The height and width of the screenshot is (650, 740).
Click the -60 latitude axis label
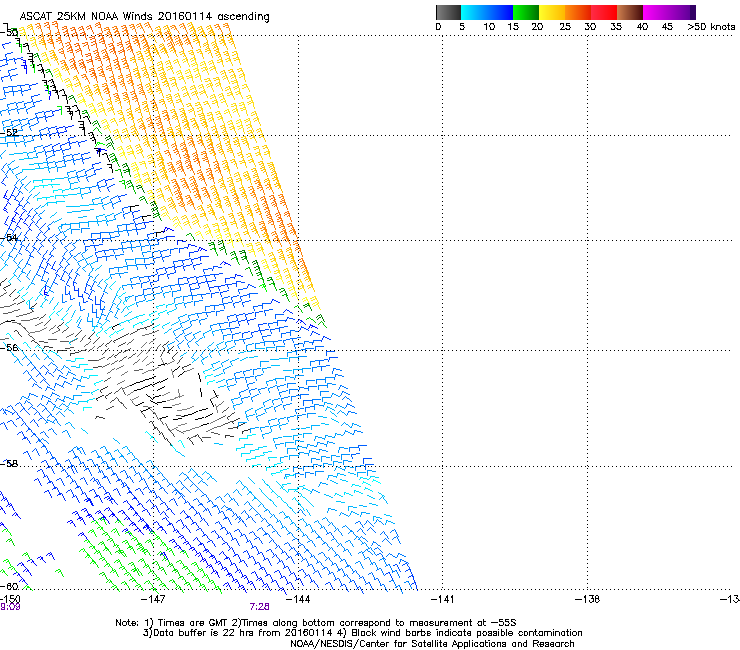pos(9,586)
